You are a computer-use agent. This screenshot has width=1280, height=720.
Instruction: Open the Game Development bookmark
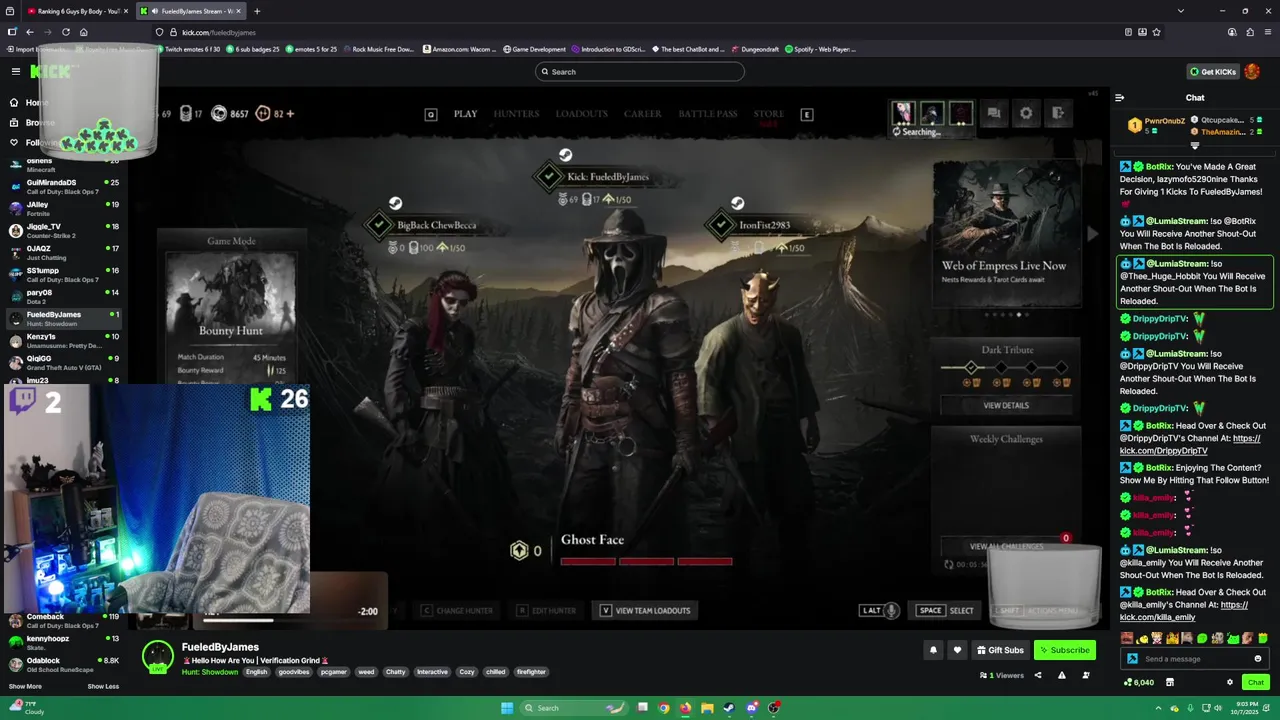[535, 49]
